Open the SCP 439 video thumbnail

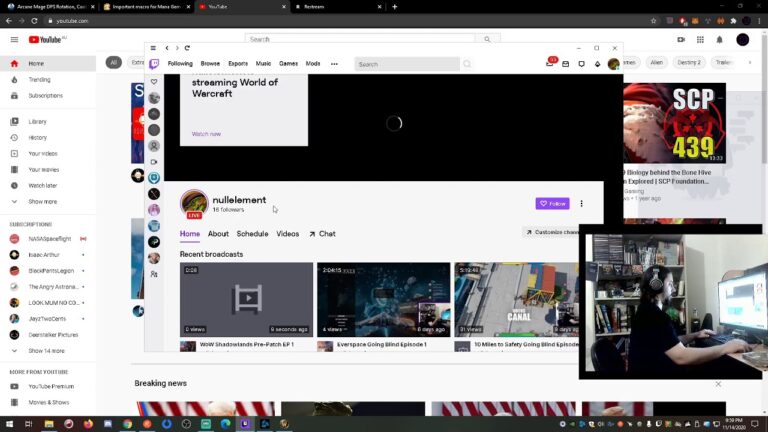coord(674,123)
